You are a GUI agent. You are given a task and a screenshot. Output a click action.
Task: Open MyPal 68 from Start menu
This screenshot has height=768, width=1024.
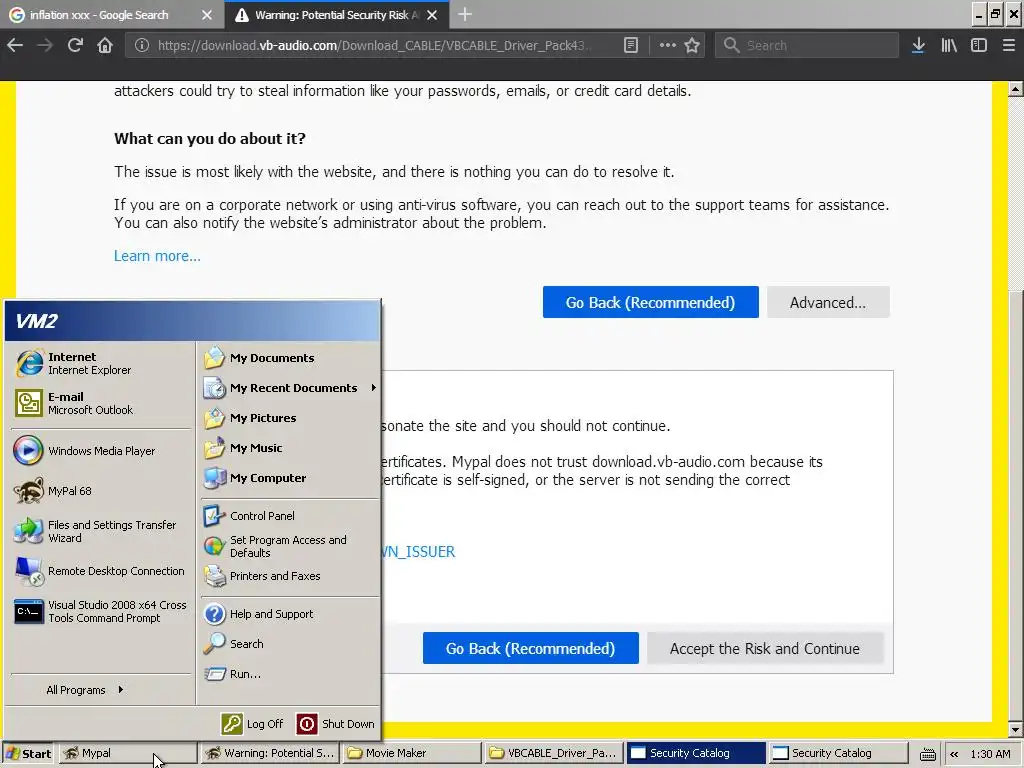101,490
